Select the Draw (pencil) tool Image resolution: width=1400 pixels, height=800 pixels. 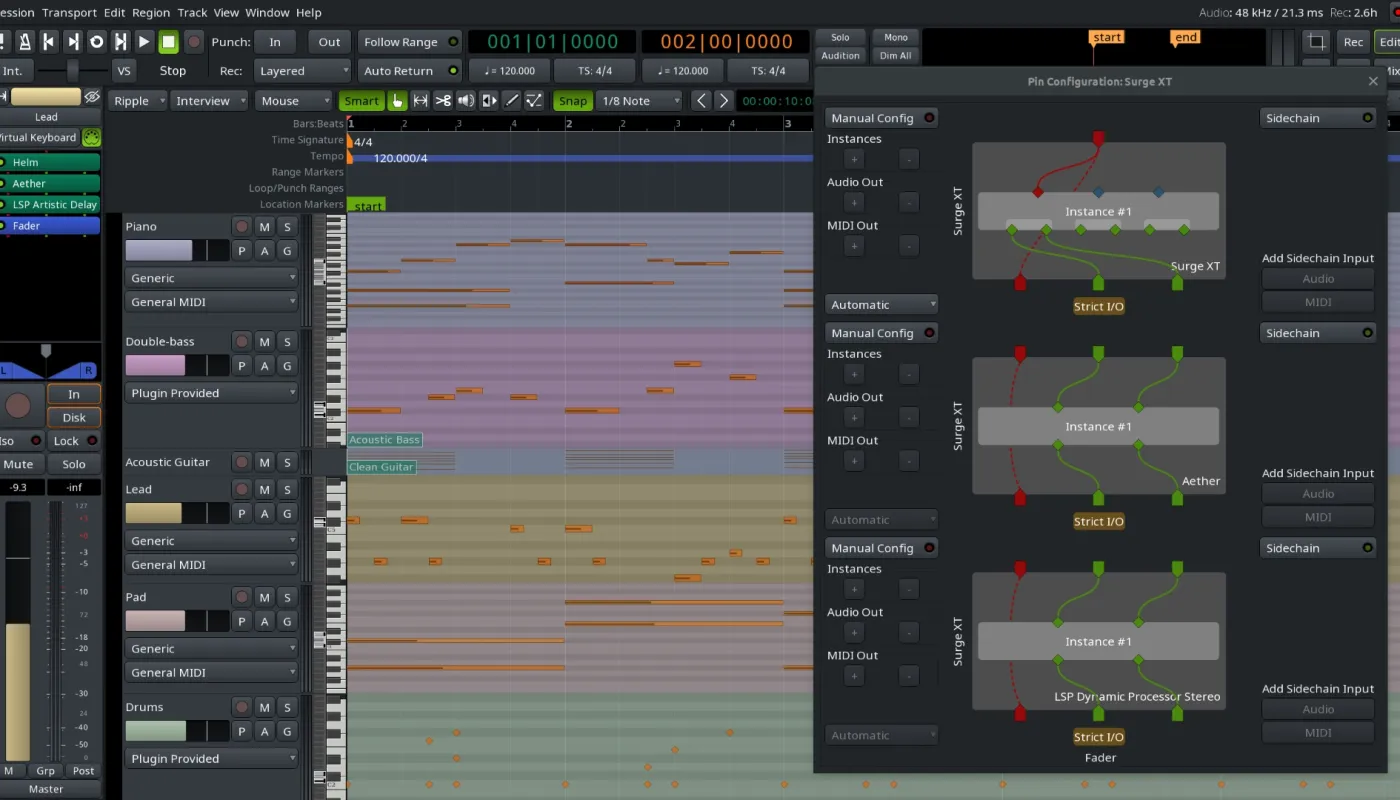tap(512, 101)
